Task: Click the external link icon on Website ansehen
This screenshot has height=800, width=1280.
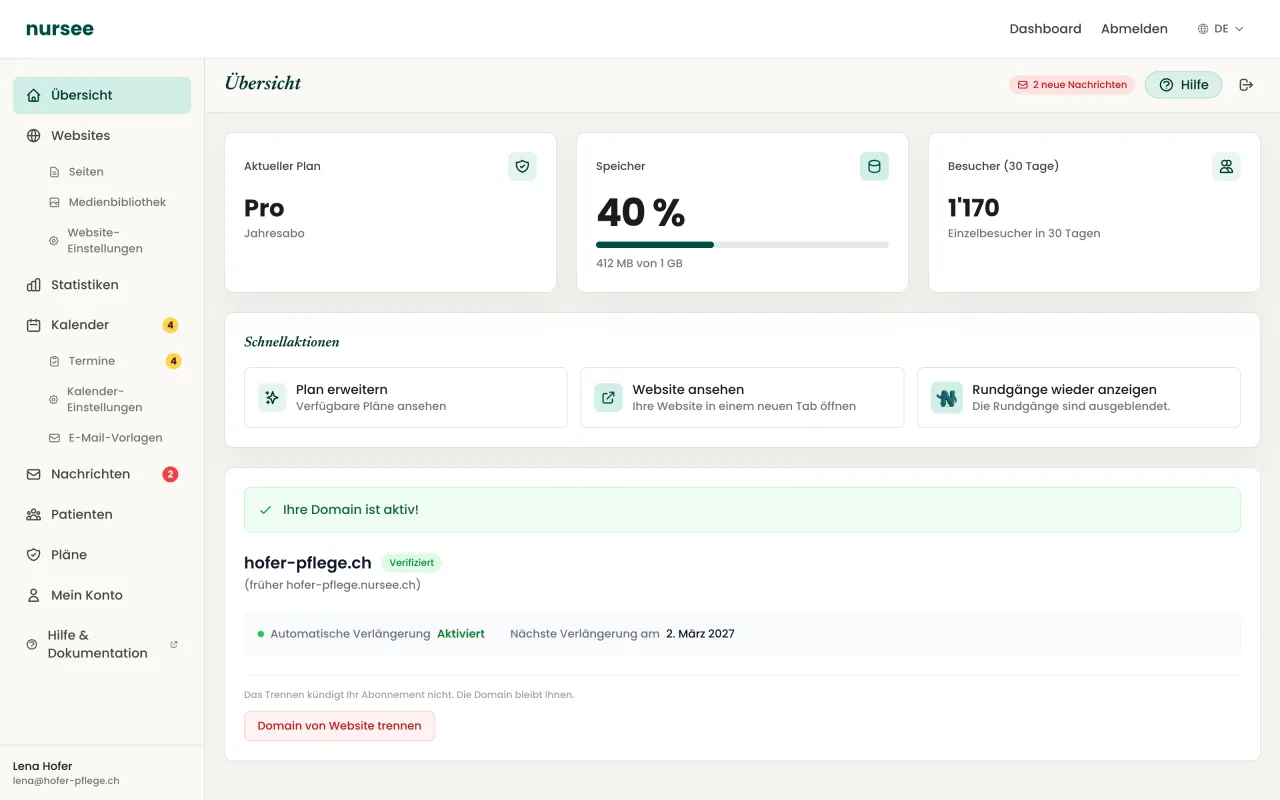Action: [x=608, y=397]
